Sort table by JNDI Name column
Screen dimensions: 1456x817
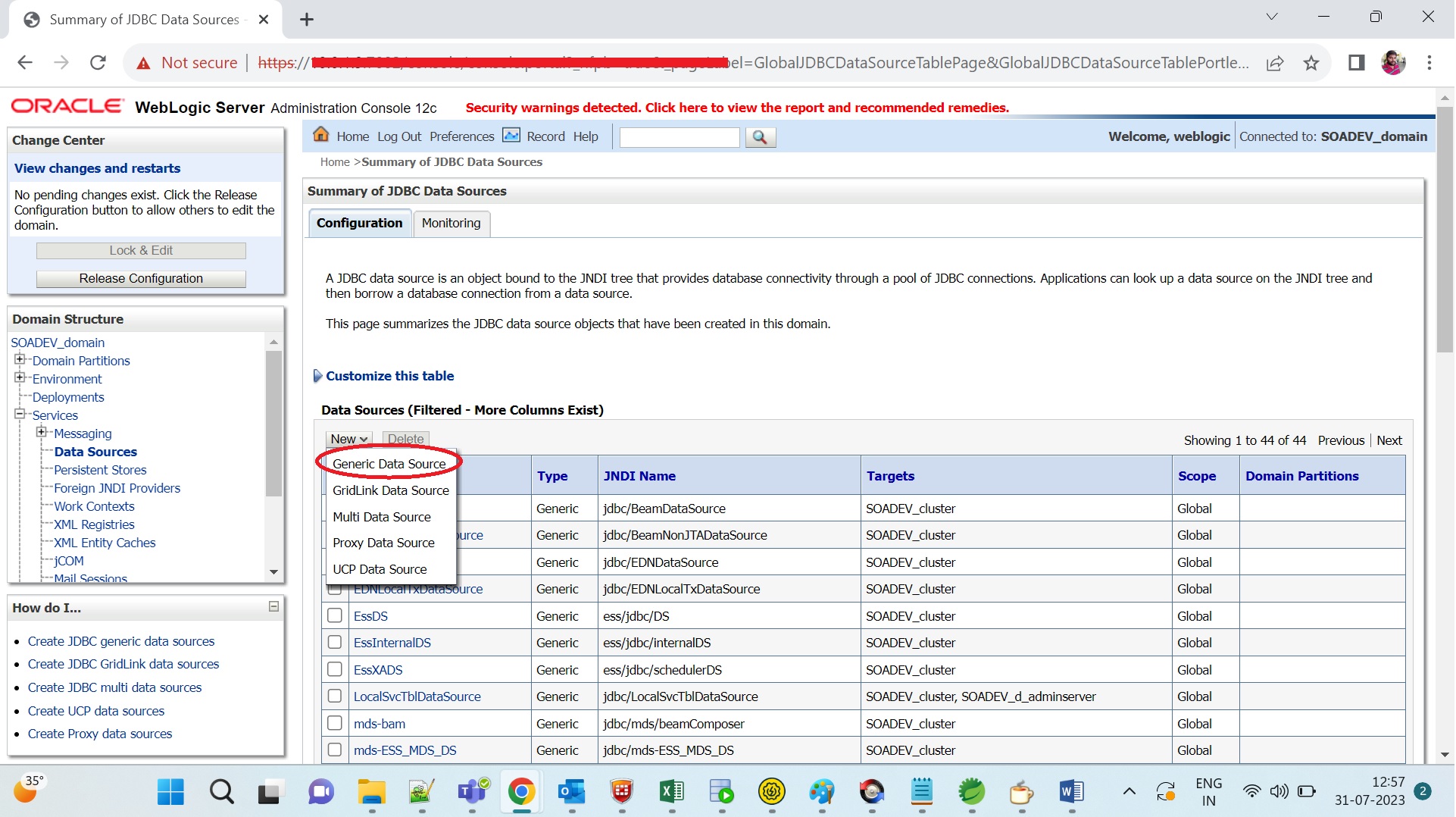point(639,476)
